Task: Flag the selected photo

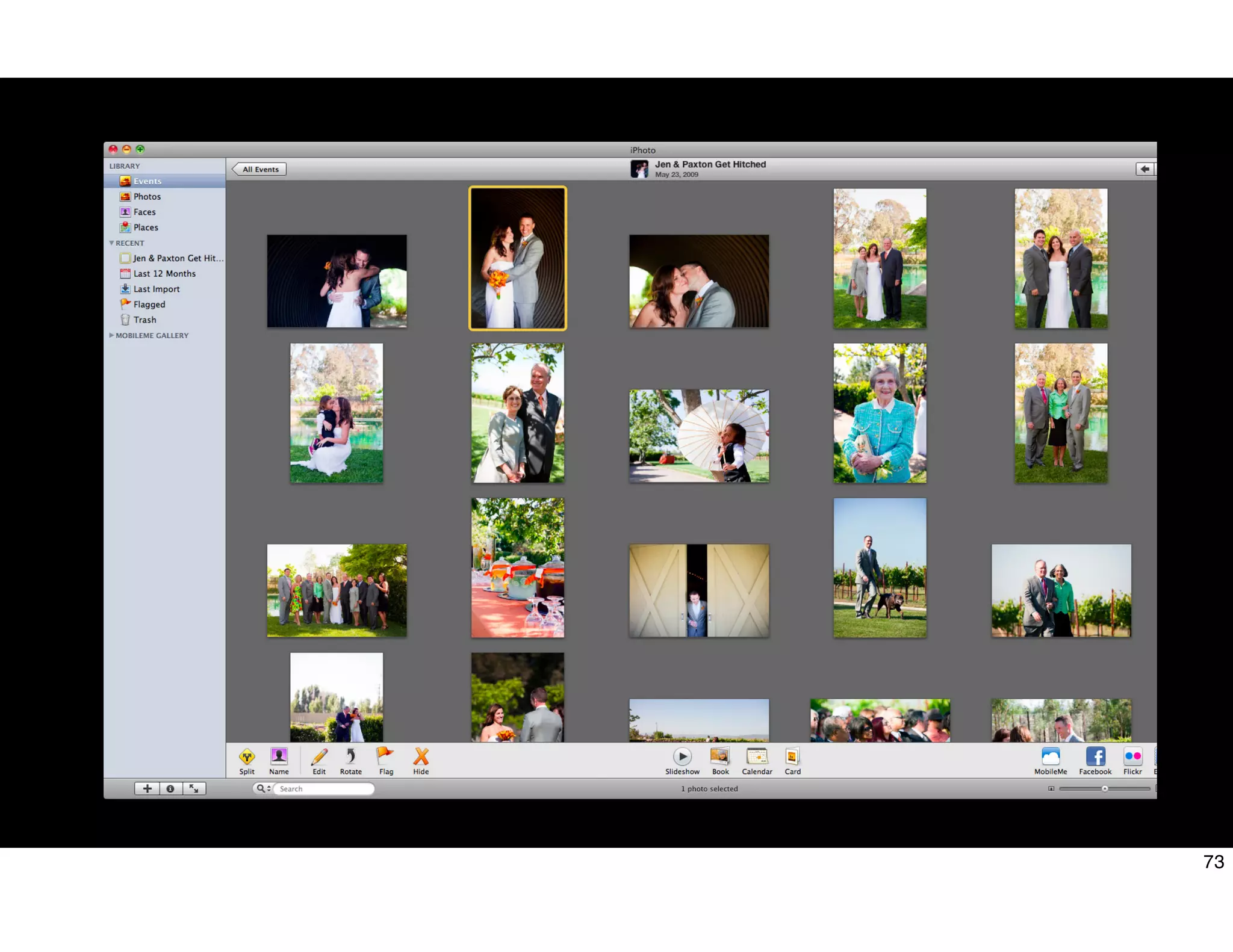Action: click(x=385, y=757)
